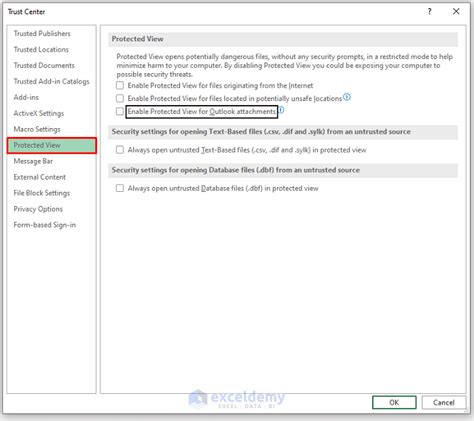This screenshot has width=474, height=421.
Task: Click the info icon next to unsafe locations option
Action: click(x=347, y=97)
